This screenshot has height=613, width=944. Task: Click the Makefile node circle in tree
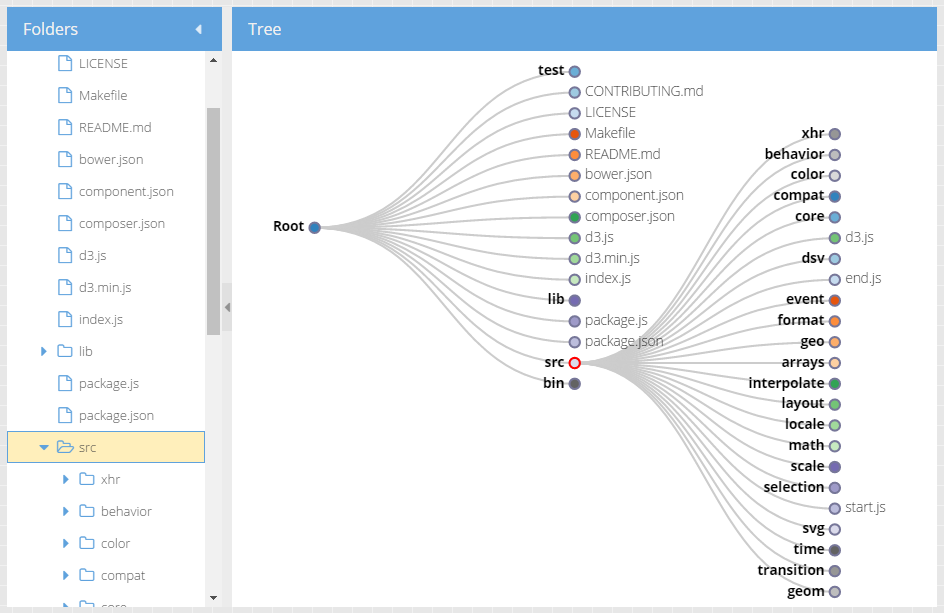(575, 134)
